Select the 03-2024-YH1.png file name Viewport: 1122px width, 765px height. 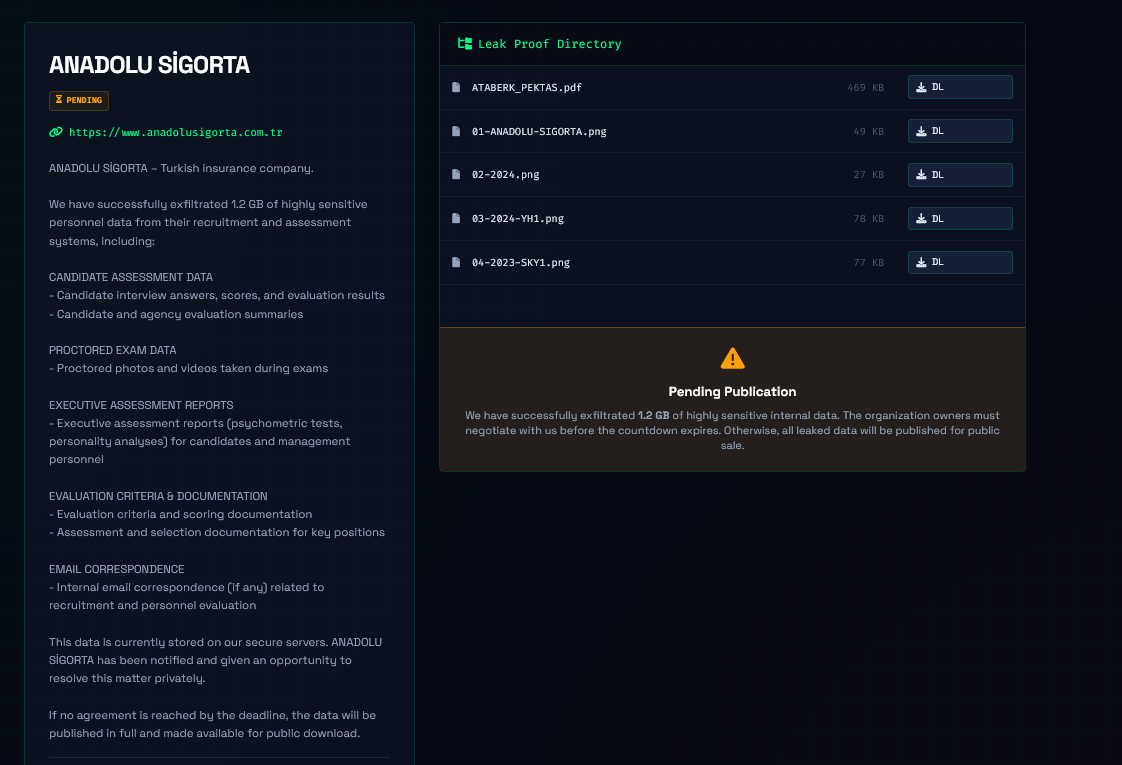(x=517, y=218)
